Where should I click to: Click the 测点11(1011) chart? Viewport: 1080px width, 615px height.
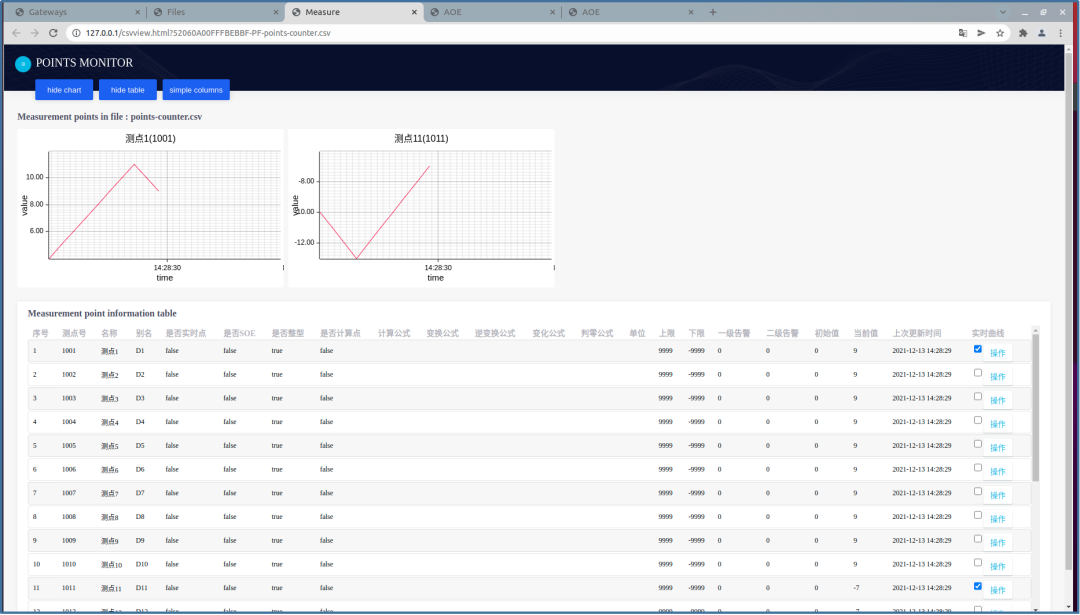coord(421,208)
